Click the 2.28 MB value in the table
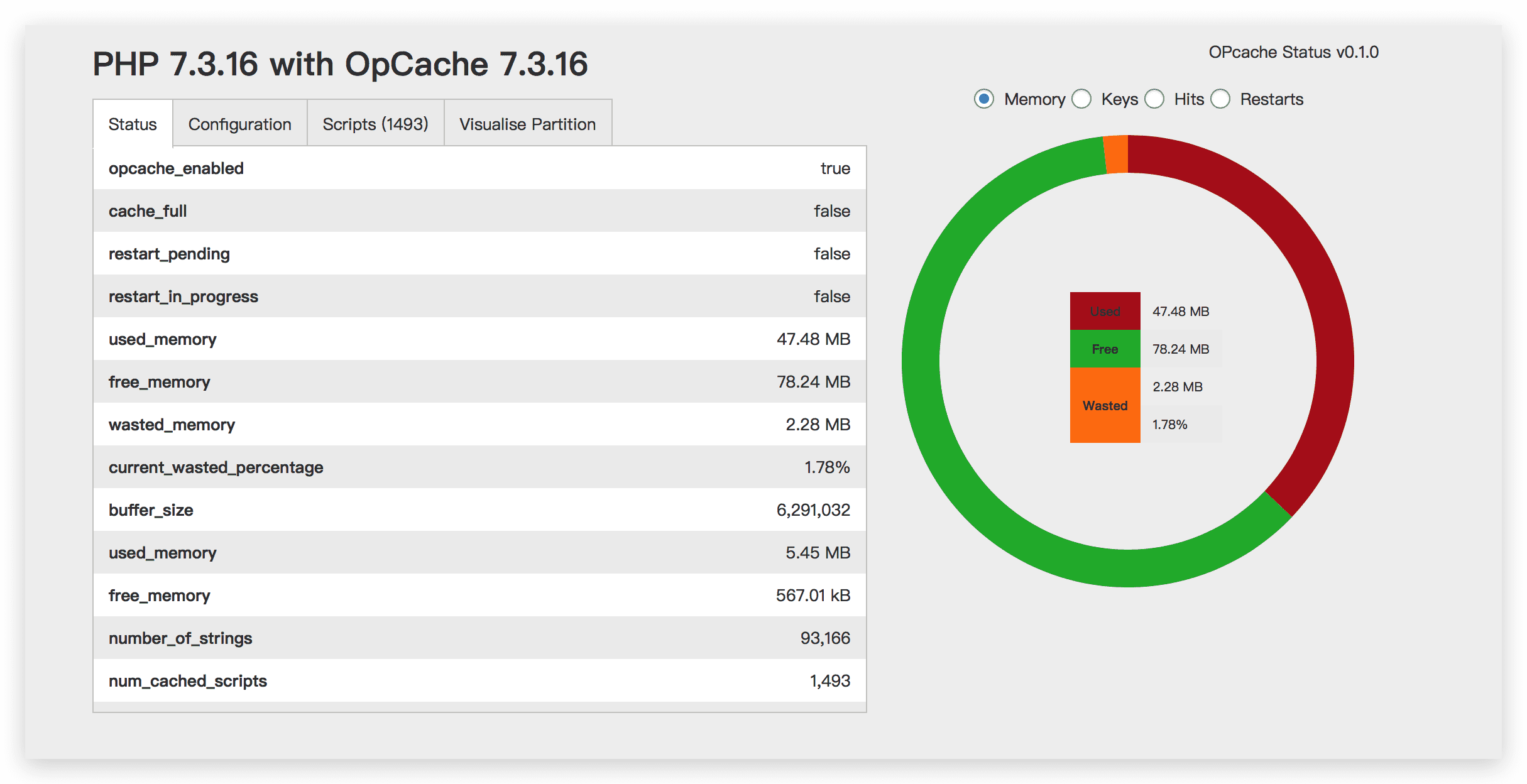The width and height of the screenshot is (1527, 784). tap(818, 425)
